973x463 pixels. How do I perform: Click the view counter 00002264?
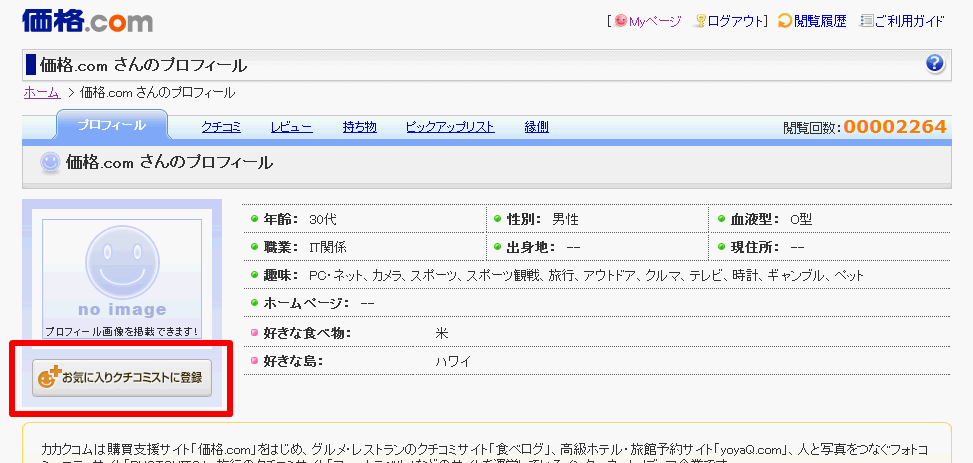coord(895,127)
